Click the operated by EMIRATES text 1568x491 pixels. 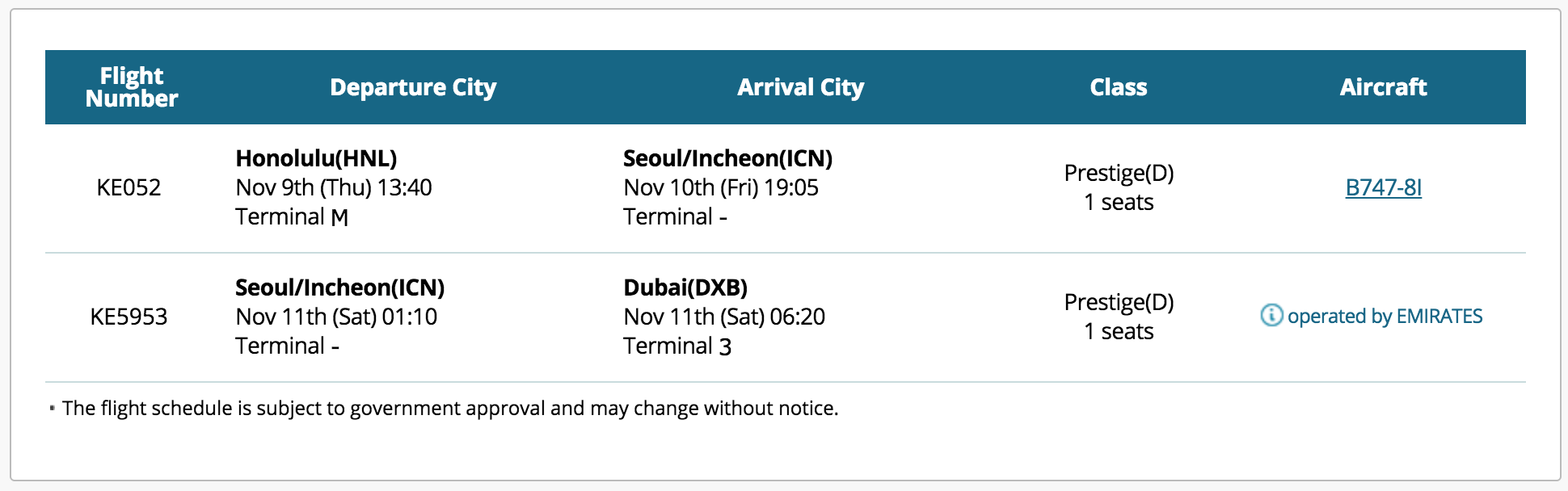[x=1385, y=316]
